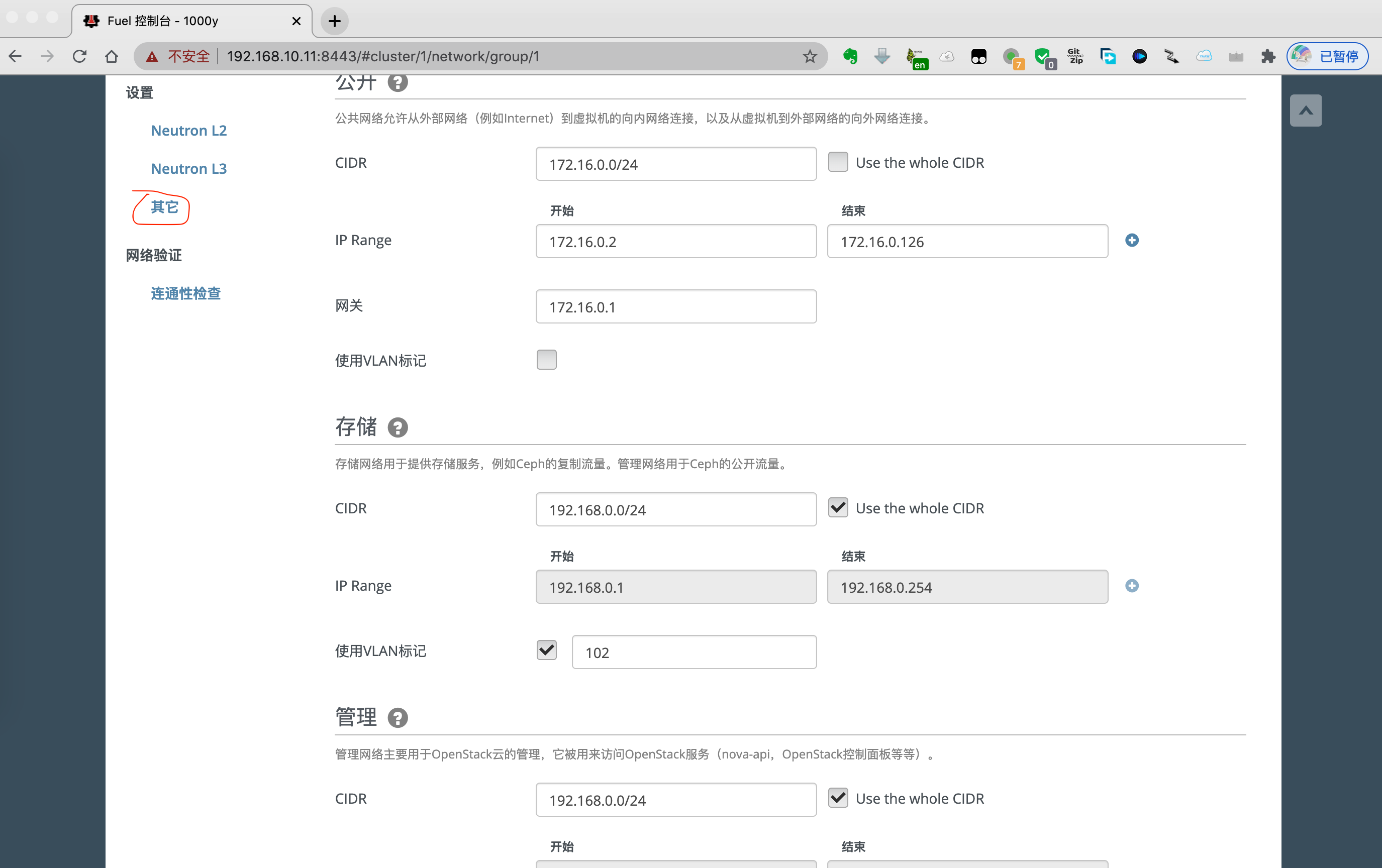Edit the public IP range start 172.16.0.2
1382x868 pixels.
(x=676, y=242)
